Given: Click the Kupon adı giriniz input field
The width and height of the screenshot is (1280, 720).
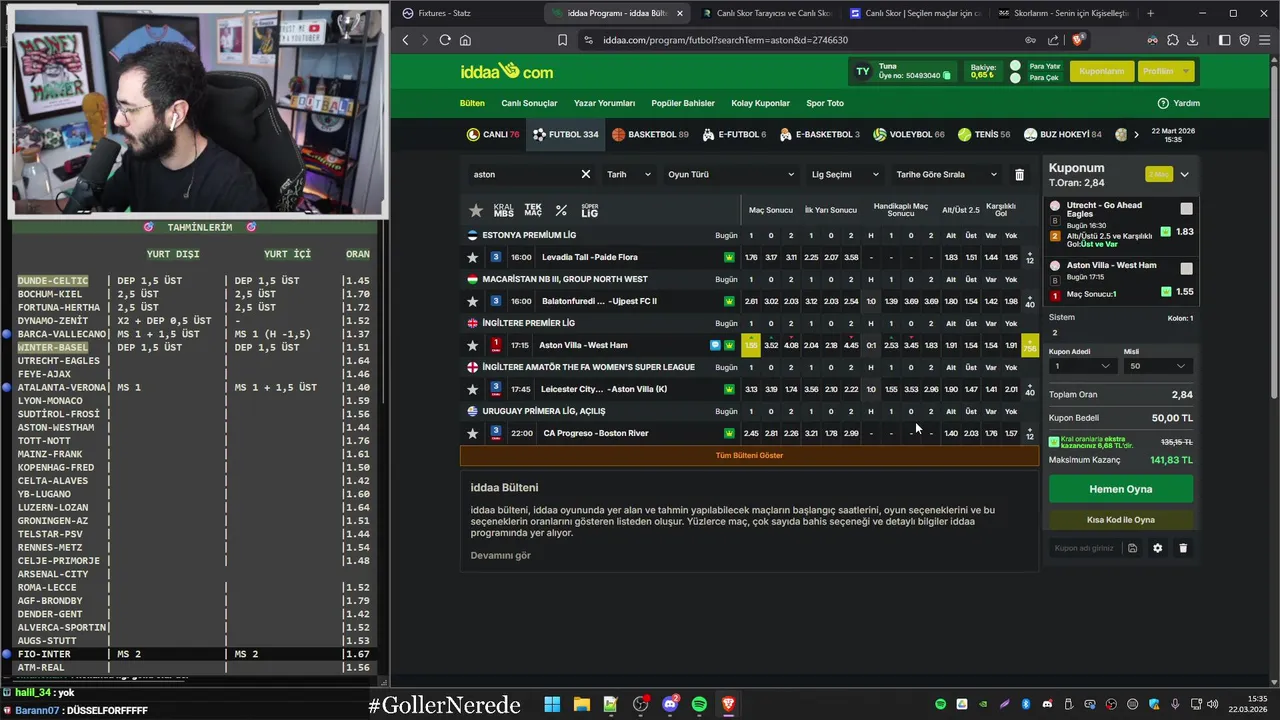Looking at the screenshot, I should click(x=1084, y=548).
